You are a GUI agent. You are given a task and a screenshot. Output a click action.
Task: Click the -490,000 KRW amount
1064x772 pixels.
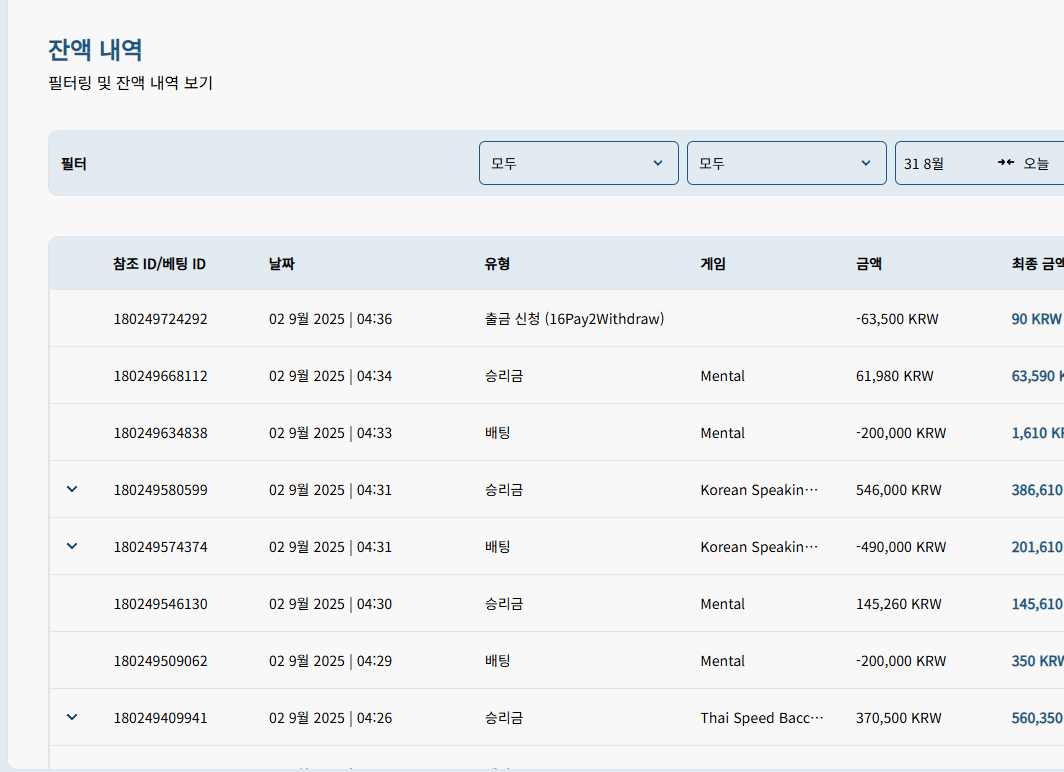click(x=900, y=547)
